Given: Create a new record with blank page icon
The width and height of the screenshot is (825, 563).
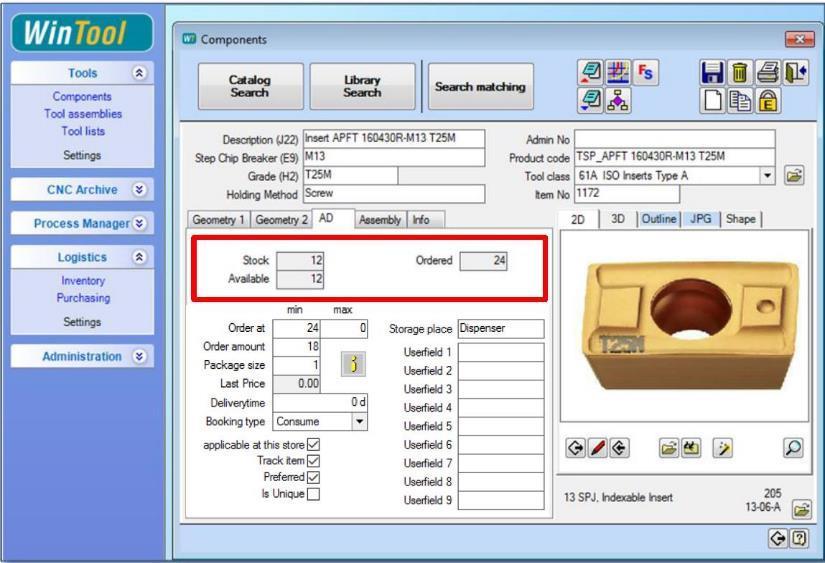Looking at the screenshot, I should [x=712, y=100].
